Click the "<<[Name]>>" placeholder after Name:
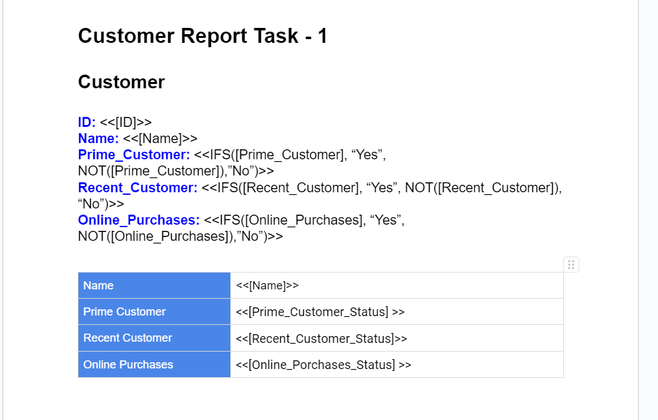 pyautogui.click(x=160, y=138)
